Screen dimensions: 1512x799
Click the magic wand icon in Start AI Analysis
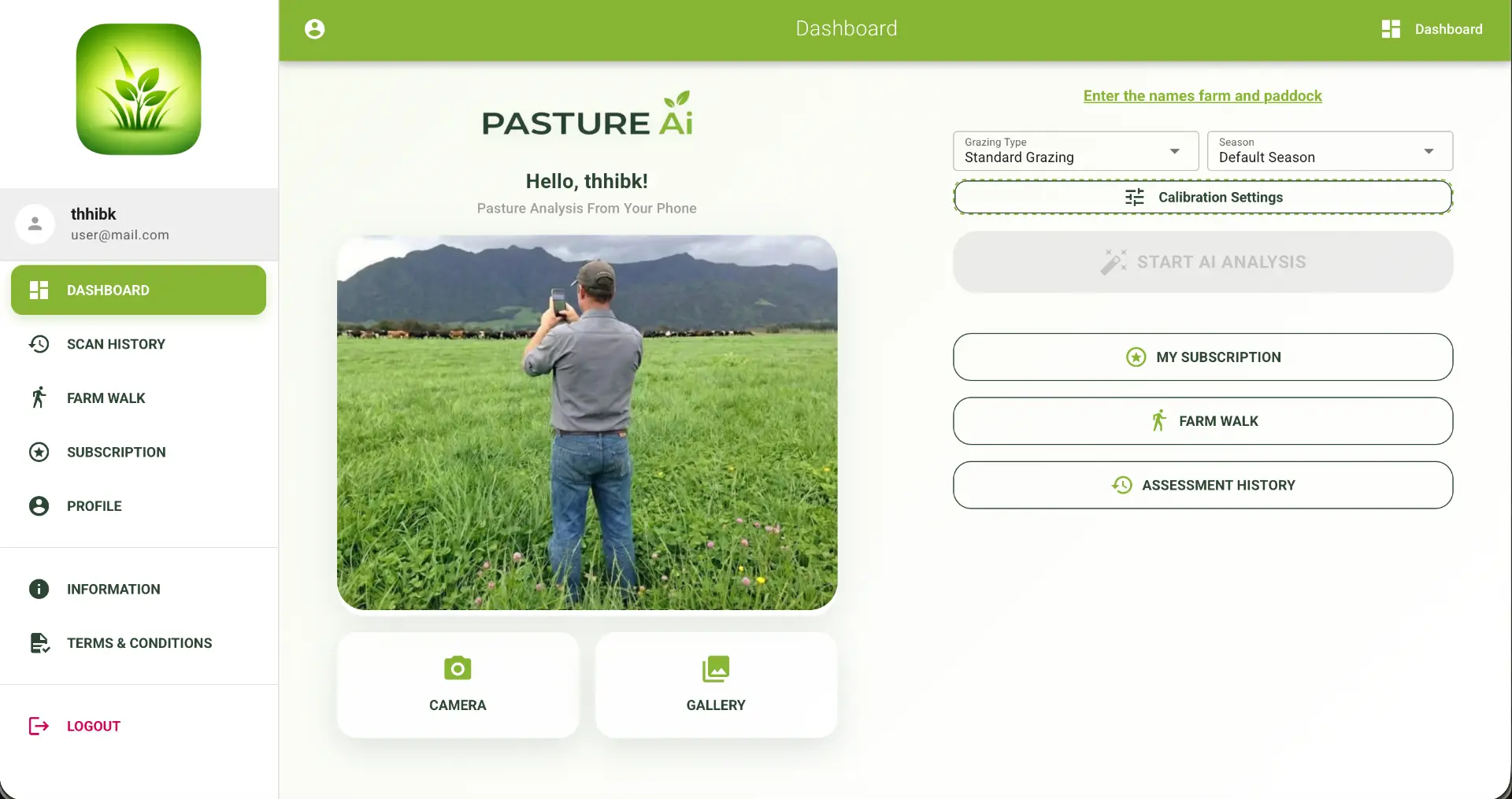(1114, 261)
